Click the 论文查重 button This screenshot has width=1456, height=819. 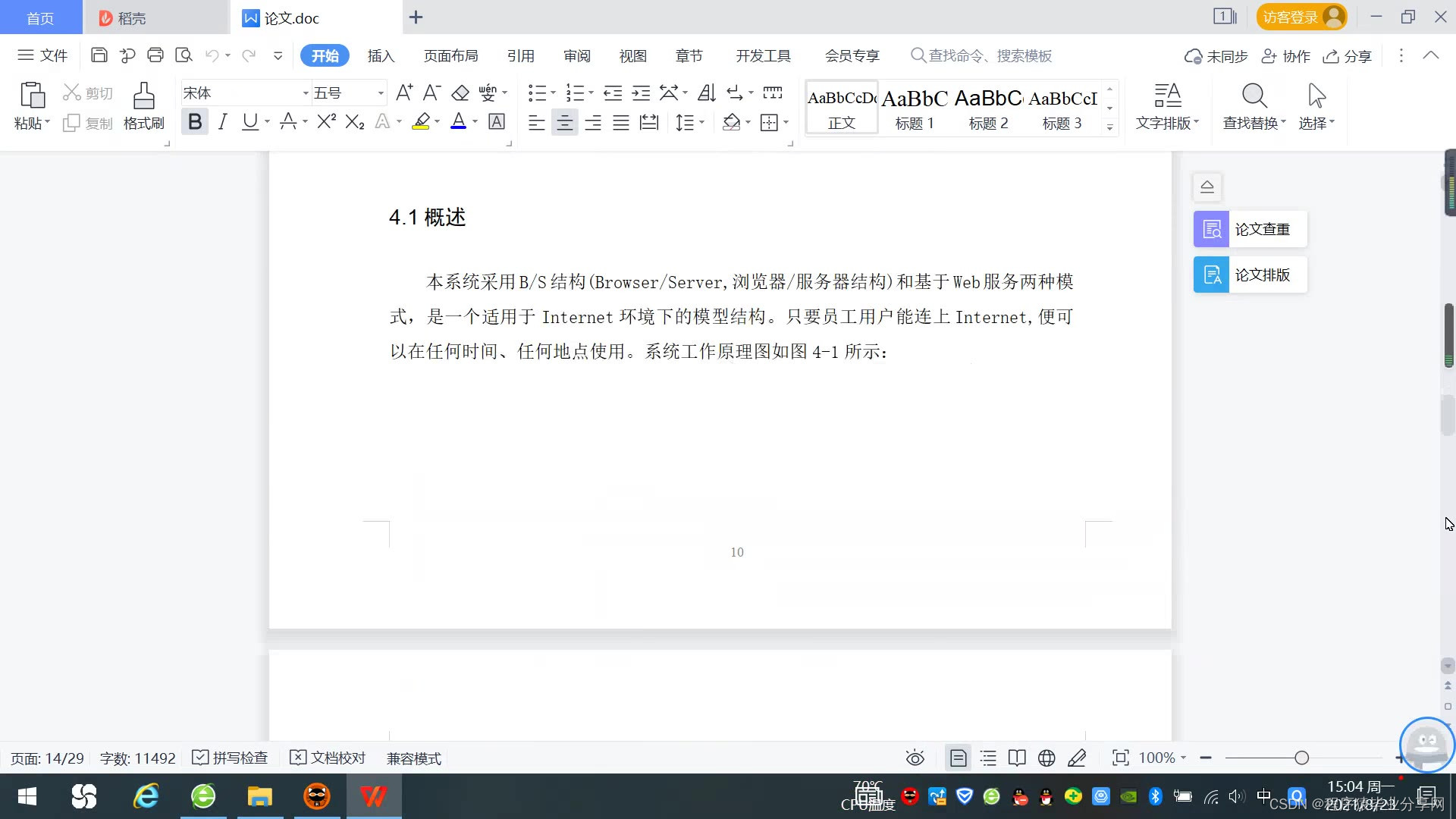tap(1250, 229)
